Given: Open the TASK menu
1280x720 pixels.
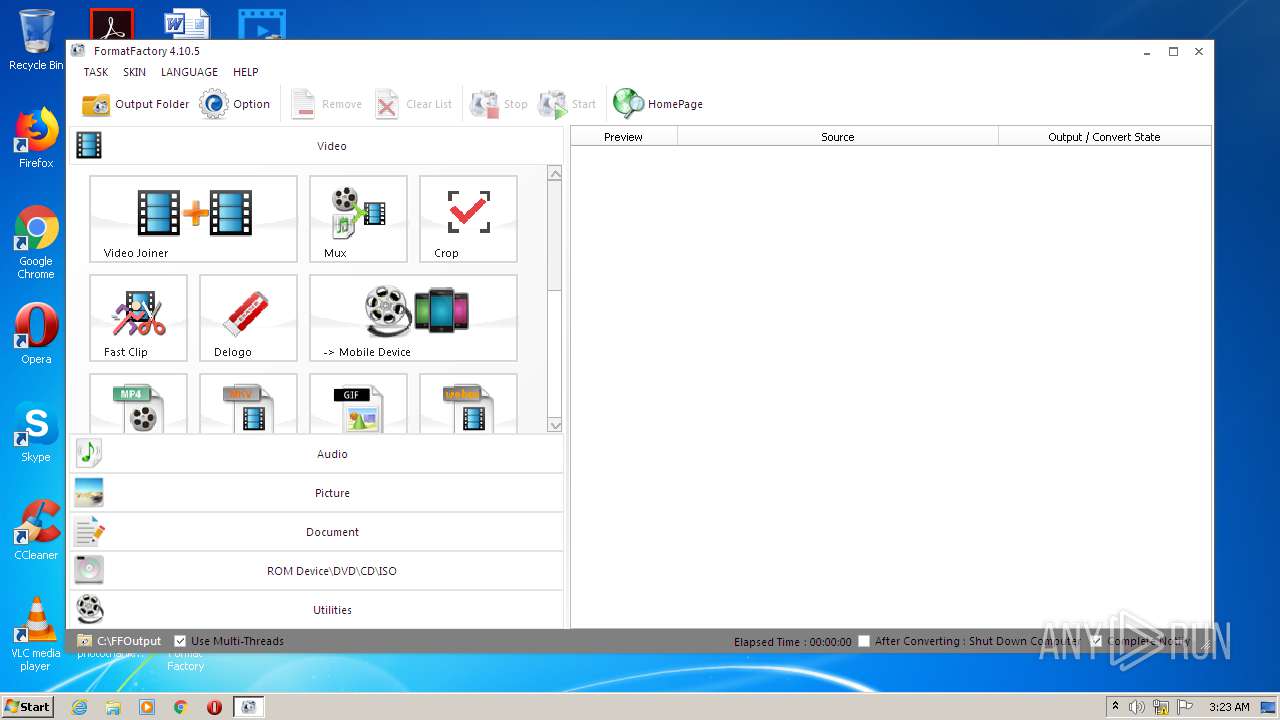Looking at the screenshot, I should (x=96, y=72).
